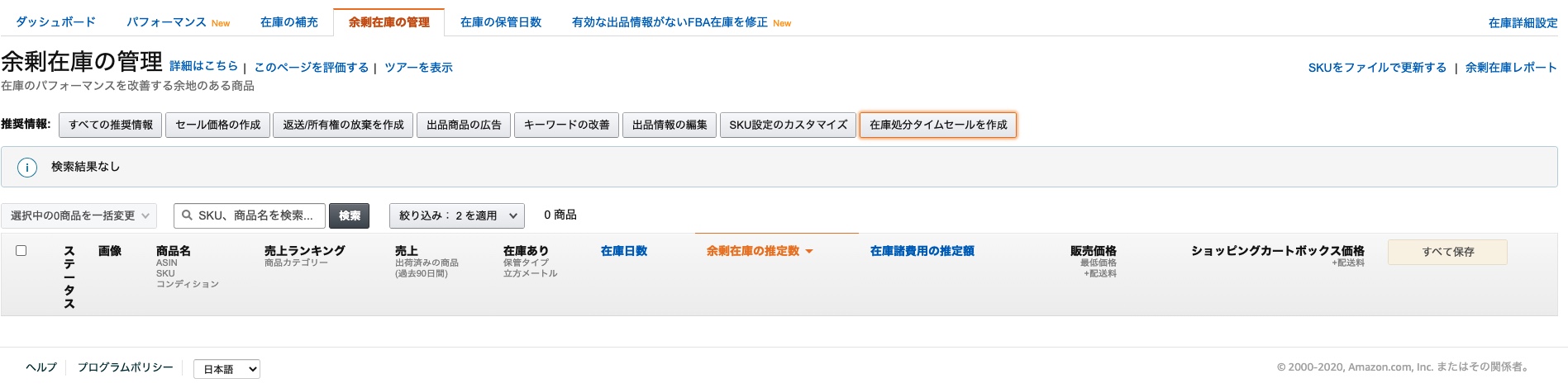The width and height of the screenshot is (1568, 388).
Task: Click the 検索 button
Action: click(x=350, y=215)
